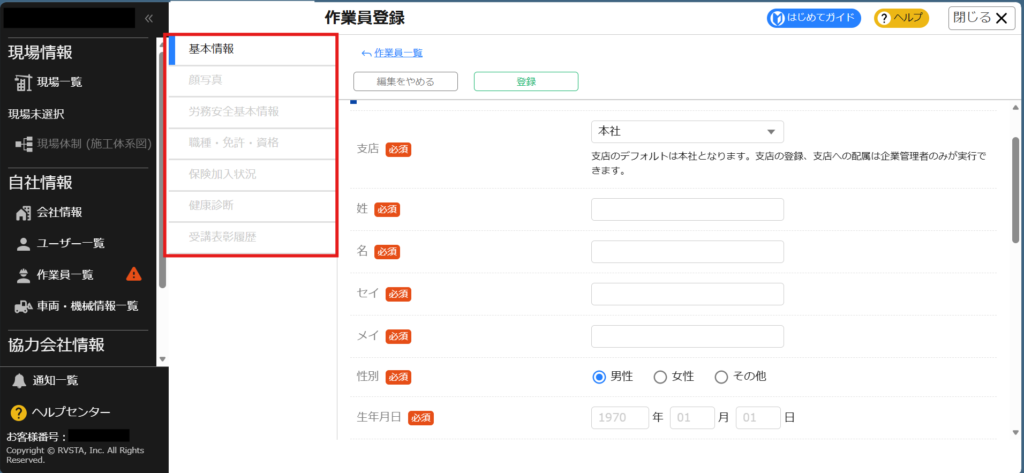This screenshot has width=1024, height=473.
Task: Click the sidebar scrollbar down arrow
Action: [163, 359]
